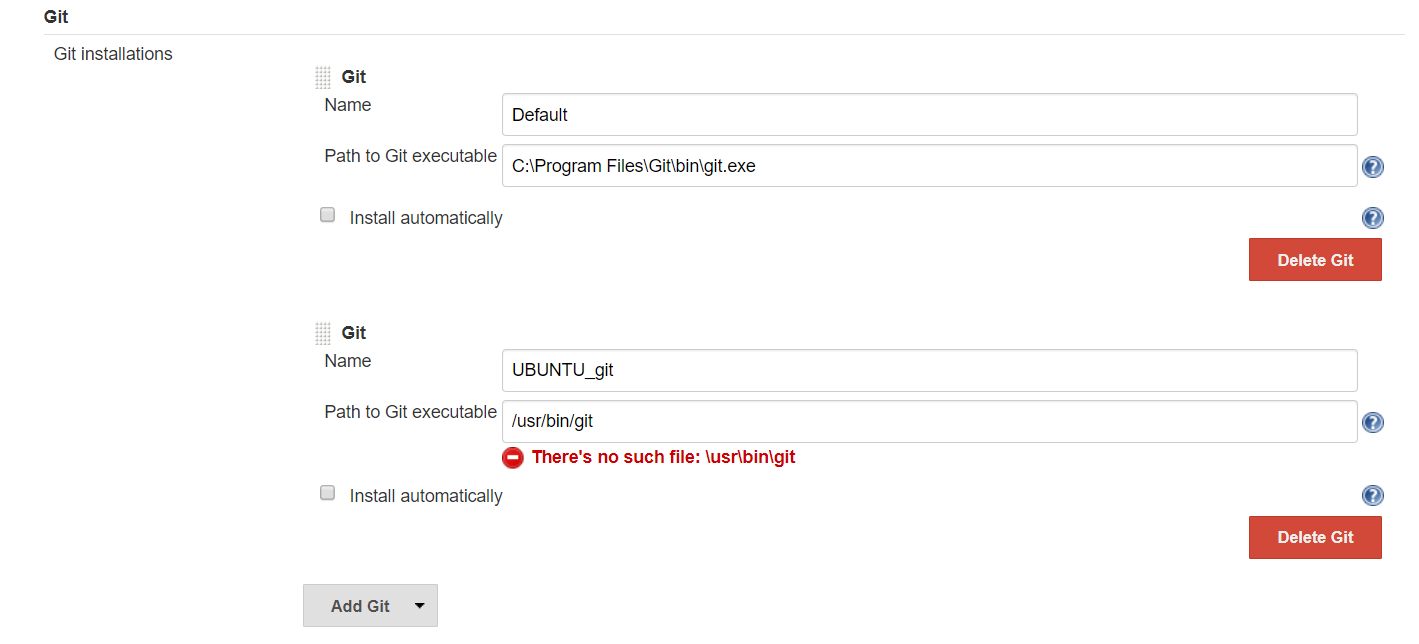Image resolution: width=1419 pixels, height=644 pixels.
Task: Enable Install automatically for Default Git
Action: pyautogui.click(x=327, y=215)
